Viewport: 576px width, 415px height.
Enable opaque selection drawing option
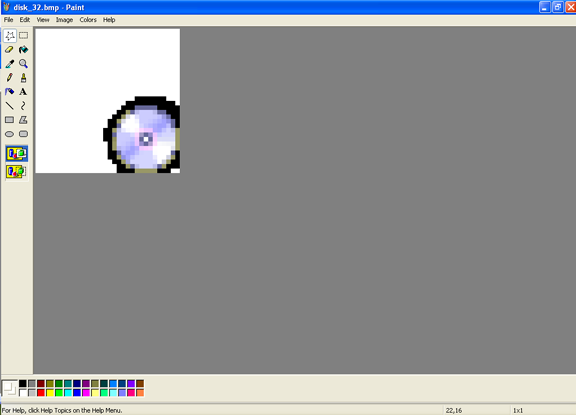coord(17,154)
